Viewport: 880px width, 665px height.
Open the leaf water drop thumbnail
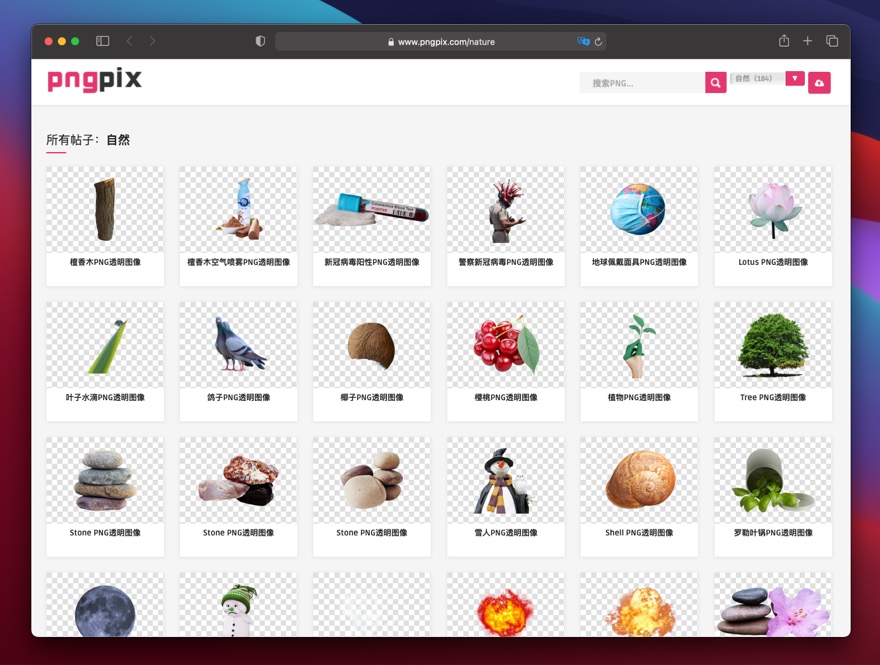pyautogui.click(x=105, y=345)
